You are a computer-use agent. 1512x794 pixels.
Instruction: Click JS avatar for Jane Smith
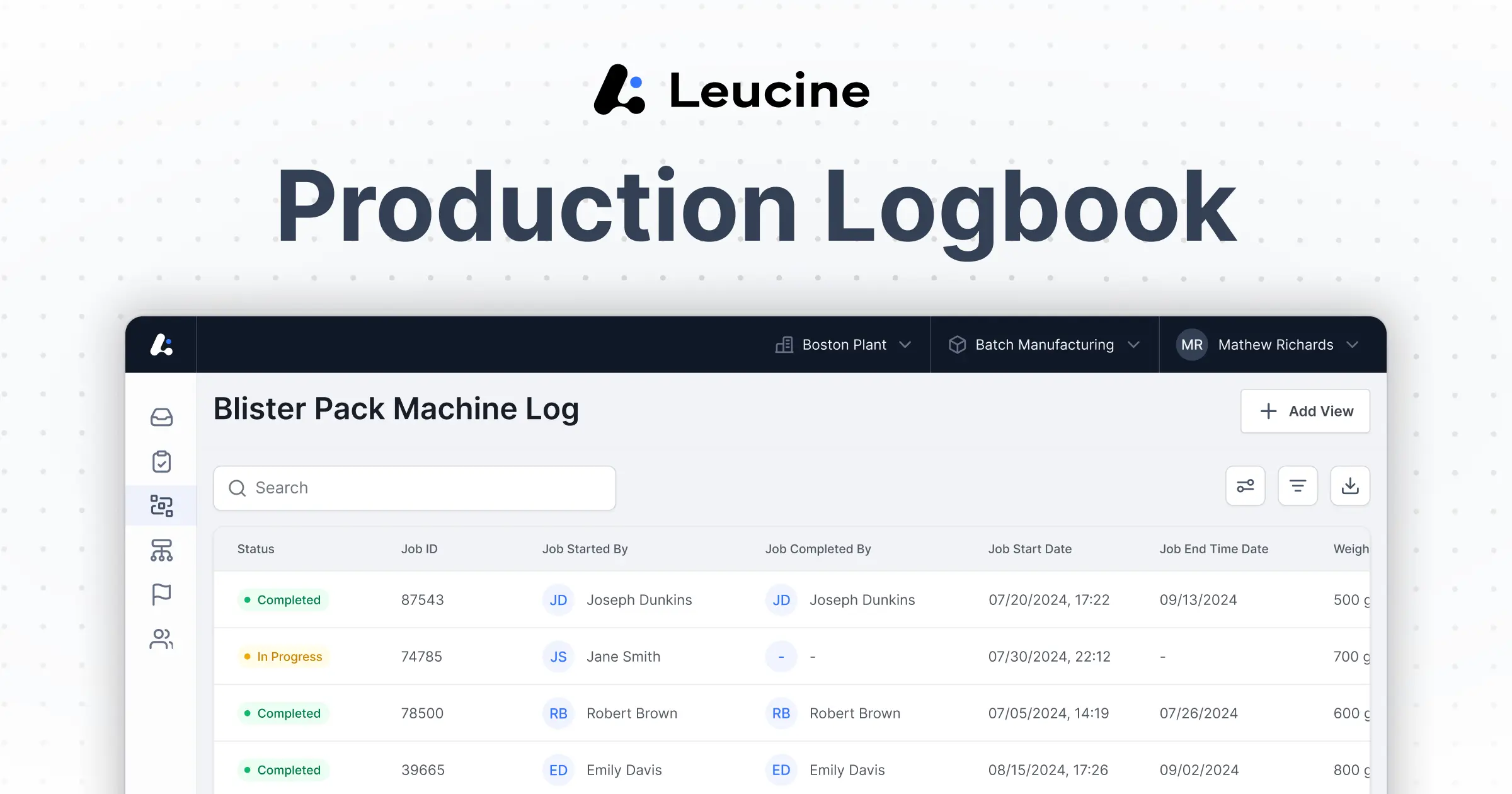pyautogui.click(x=558, y=657)
